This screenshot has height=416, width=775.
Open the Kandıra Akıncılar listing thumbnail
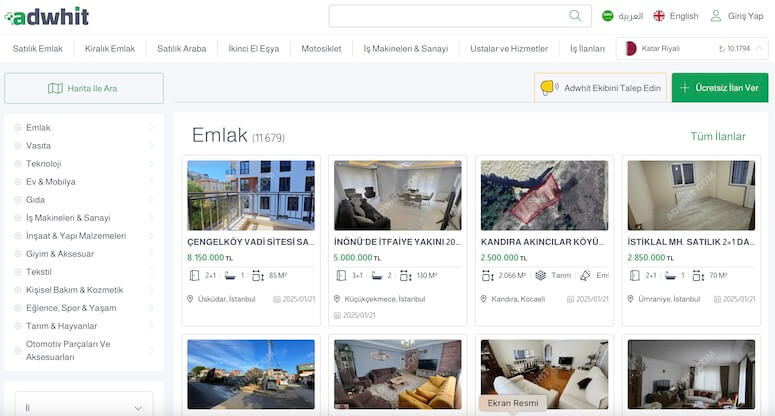pos(544,195)
